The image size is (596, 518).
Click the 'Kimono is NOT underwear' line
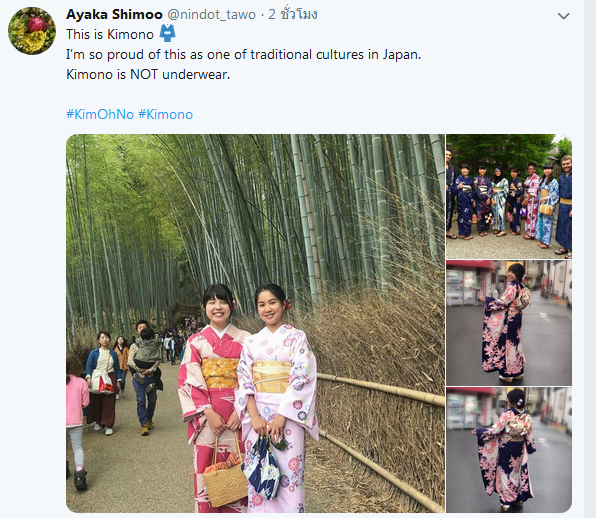click(x=148, y=74)
